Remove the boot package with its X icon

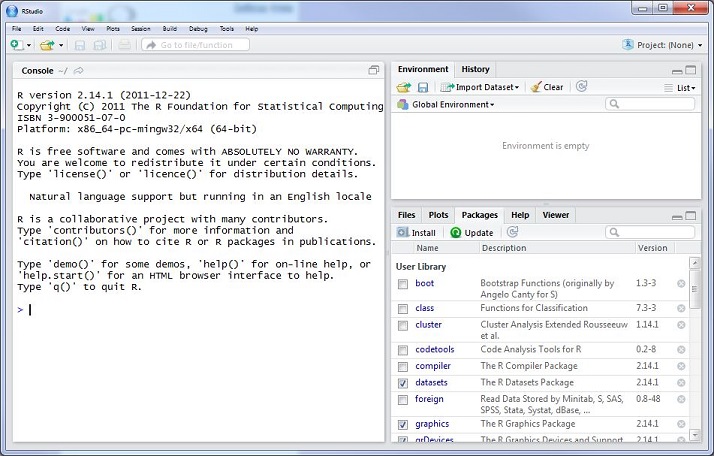[x=681, y=283]
